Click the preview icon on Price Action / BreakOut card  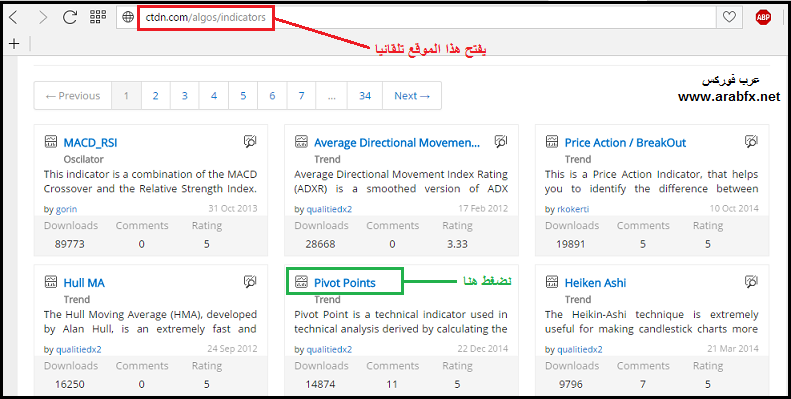click(751, 142)
